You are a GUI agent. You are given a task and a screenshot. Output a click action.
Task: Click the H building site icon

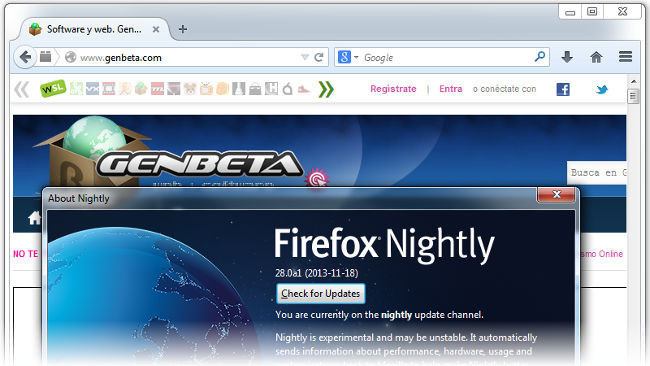click(x=271, y=88)
